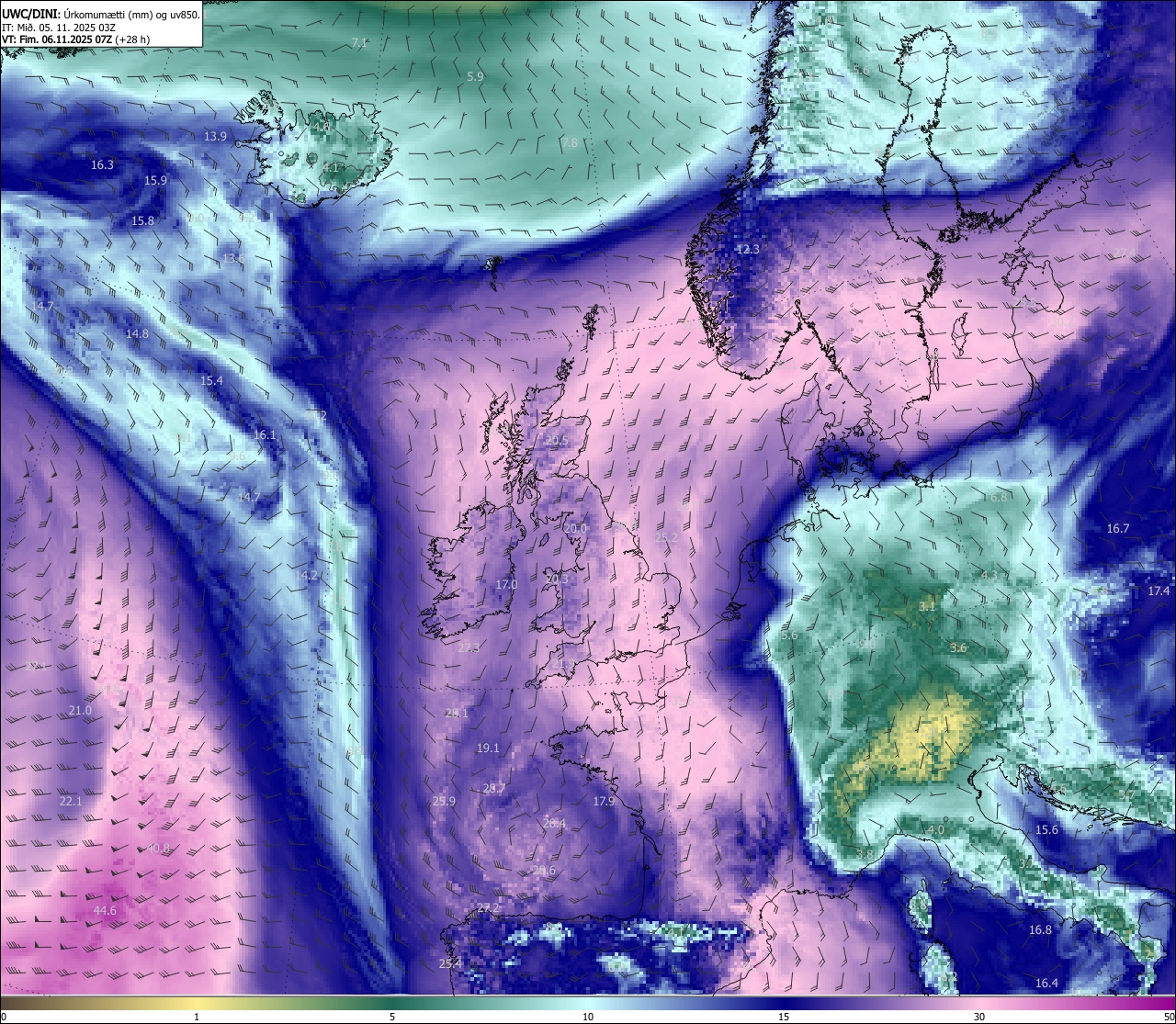Image resolution: width=1176 pixels, height=1024 pixels.
Task: Click the 16.1 value label
Action: [265, 435]
